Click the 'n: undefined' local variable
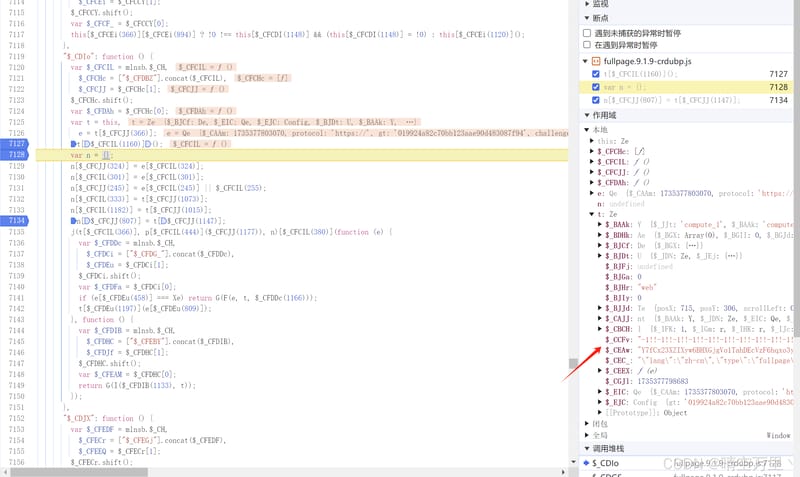This screenshot has height=477, width=800. pos(621,204)
